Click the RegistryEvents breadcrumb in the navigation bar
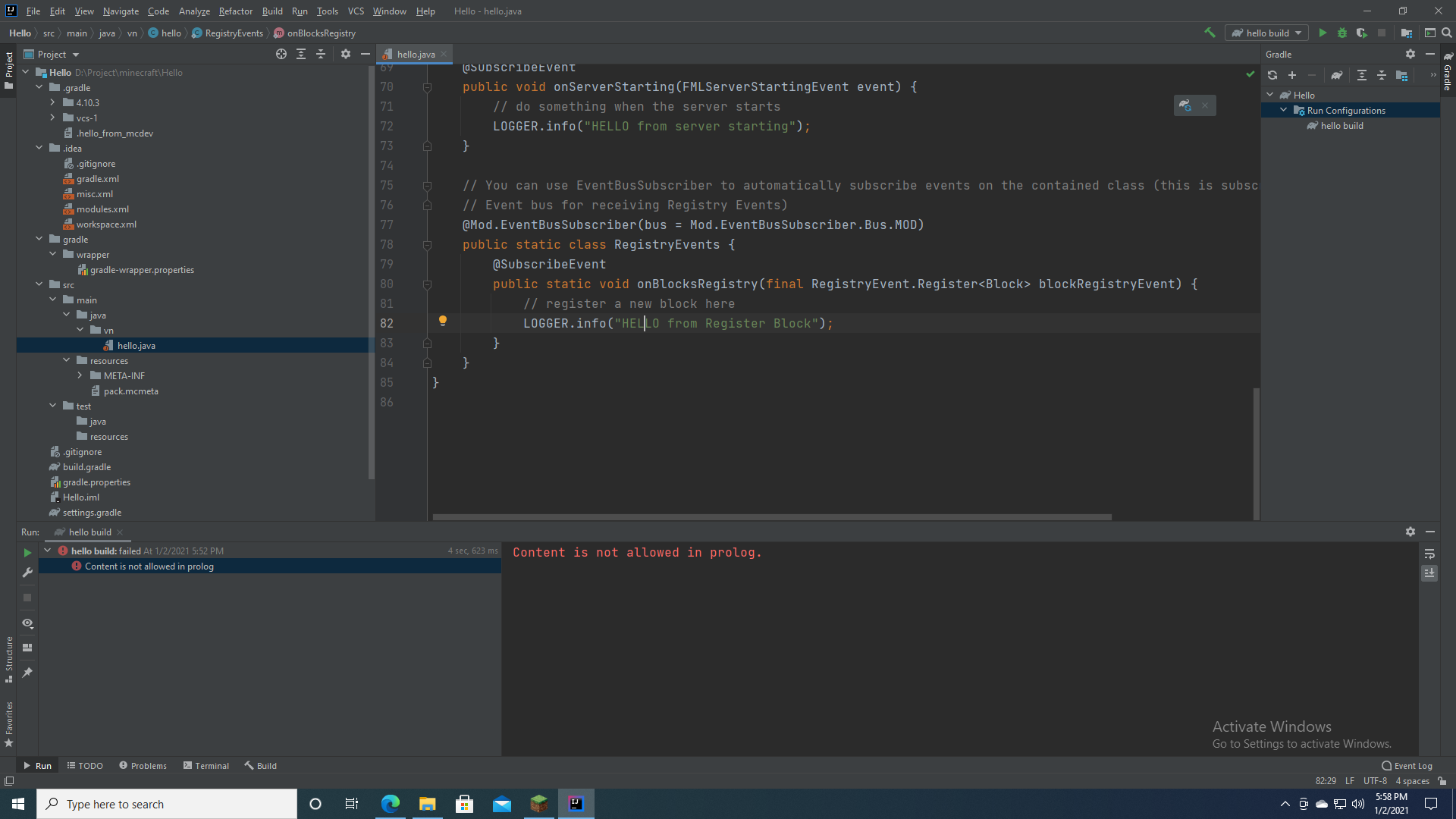Screen dimensions: 1456x819 click(x=234, y=33)
